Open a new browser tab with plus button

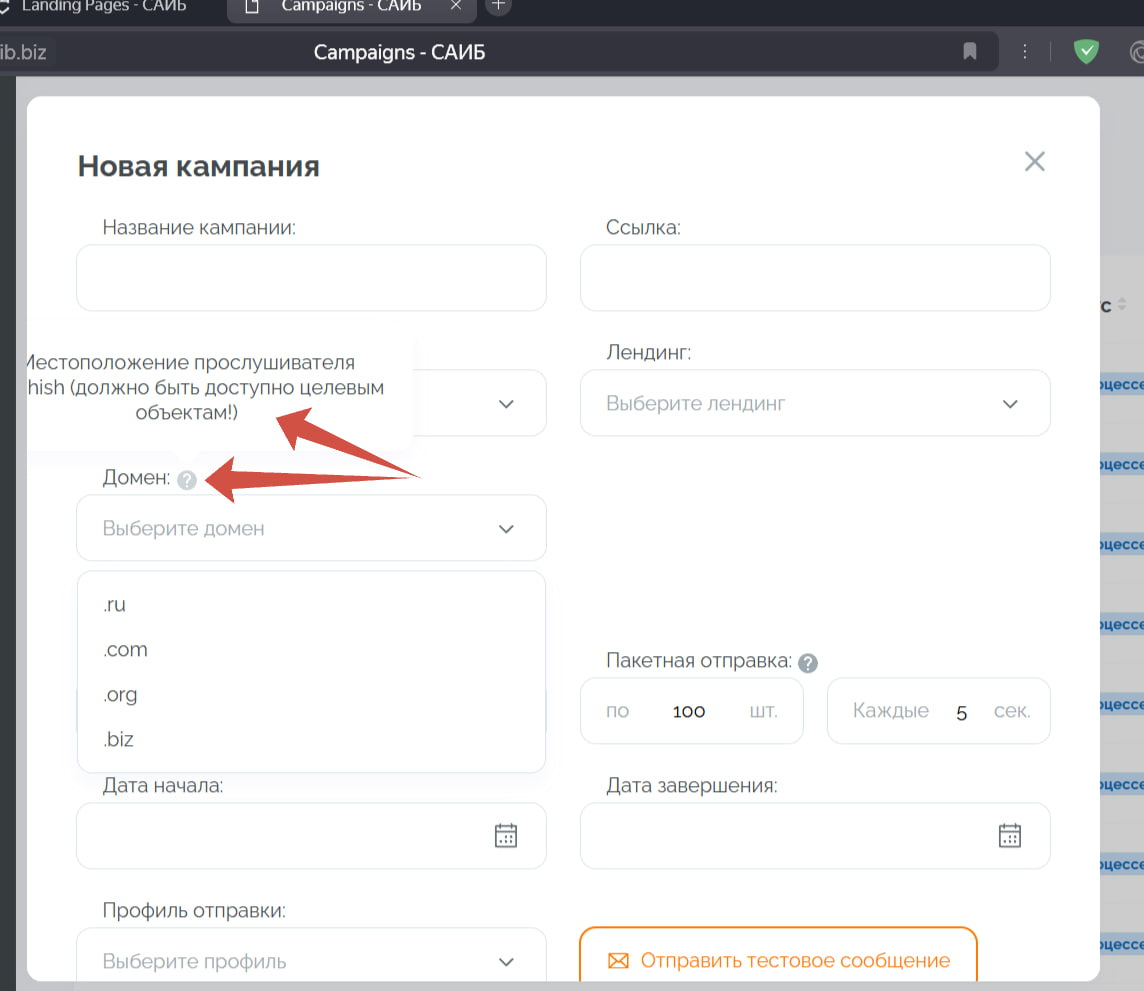pos(497,7)
